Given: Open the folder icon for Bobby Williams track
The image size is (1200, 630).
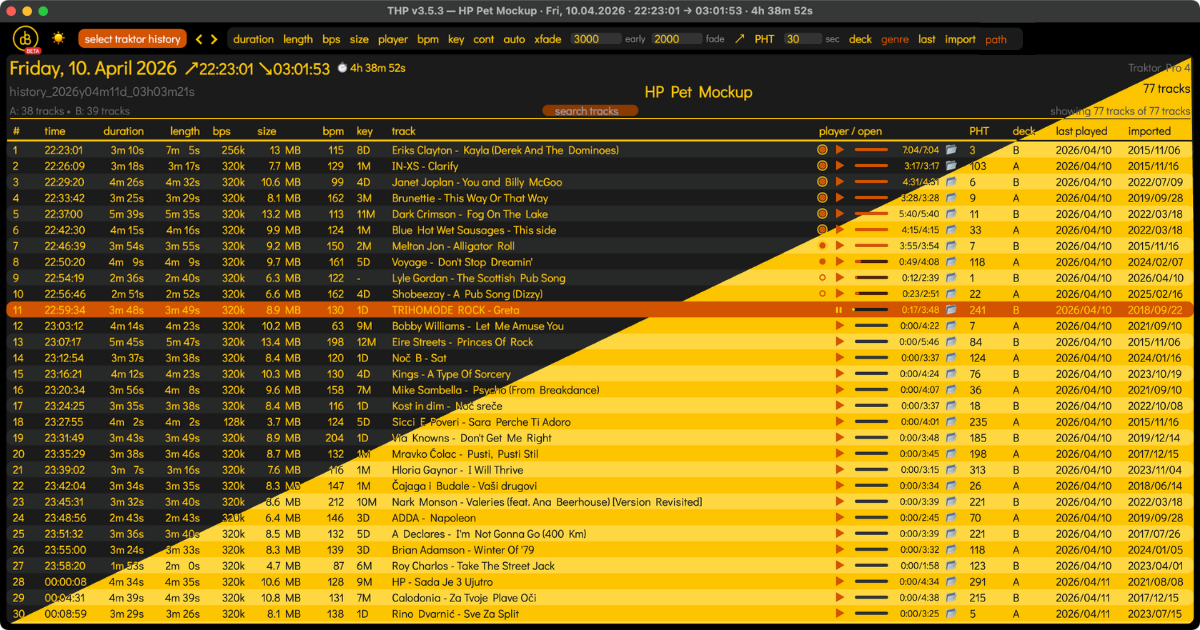Looking at the screenshot, I should coord(950,325).
